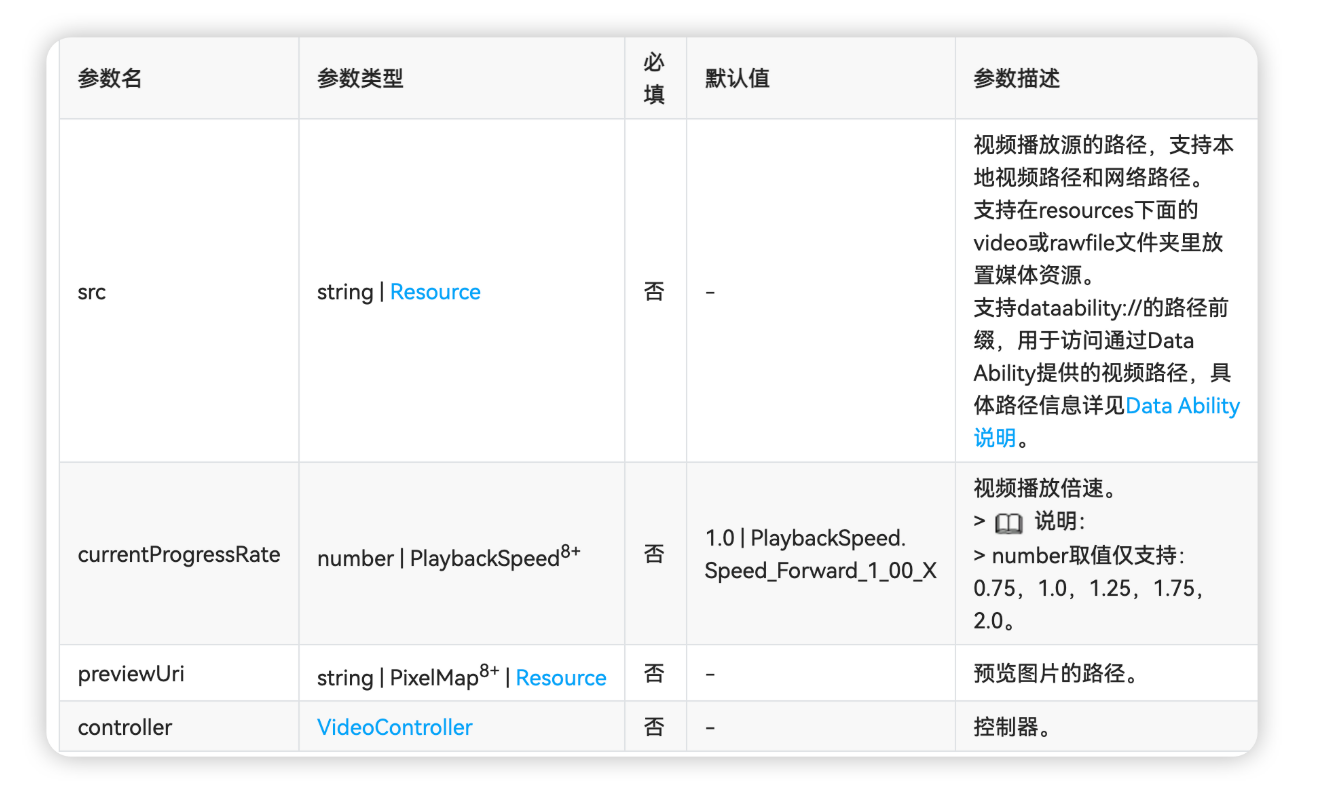Viewport: 1318px width, 804px height.
Task: Click the currentProgressRate parameter name
Action: pyautogui.click(x=179, y=554)
